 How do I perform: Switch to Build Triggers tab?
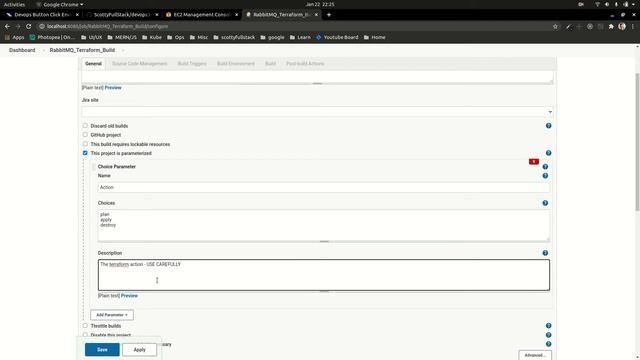pyautogui.click(x=192, y=64)
